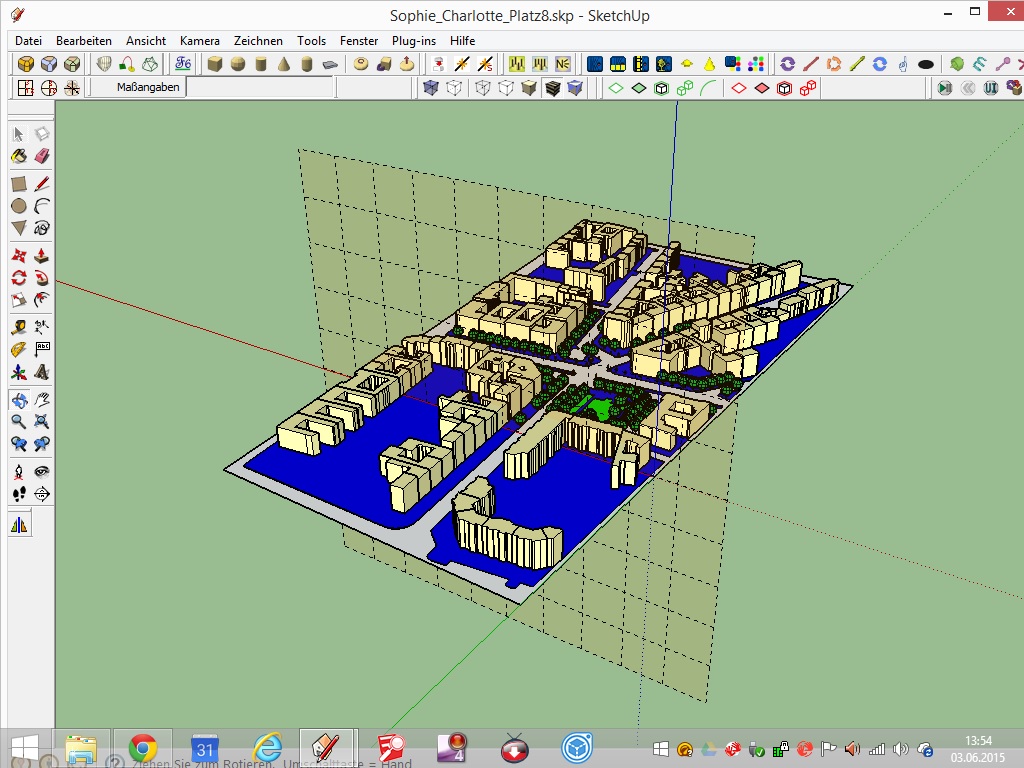Click the cone shape icon
1024x768 pixels.
pyautogui.click(x=284, y=64)
